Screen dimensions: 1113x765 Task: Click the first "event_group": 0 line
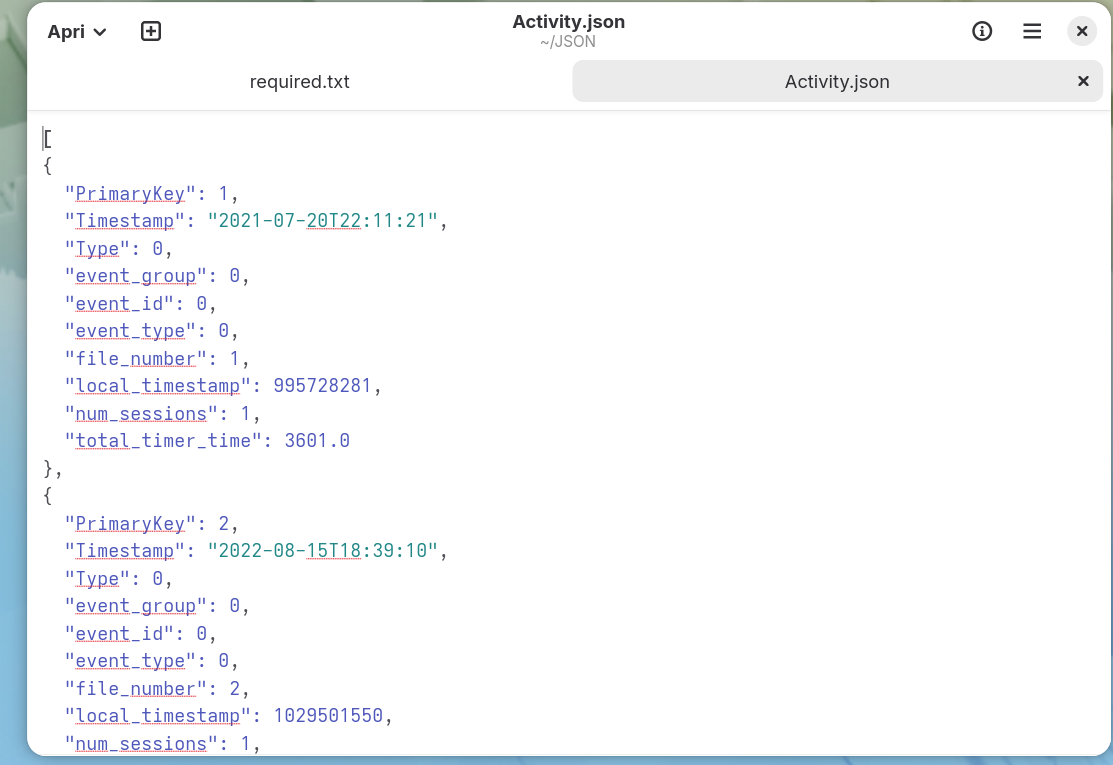coord(157,276)
